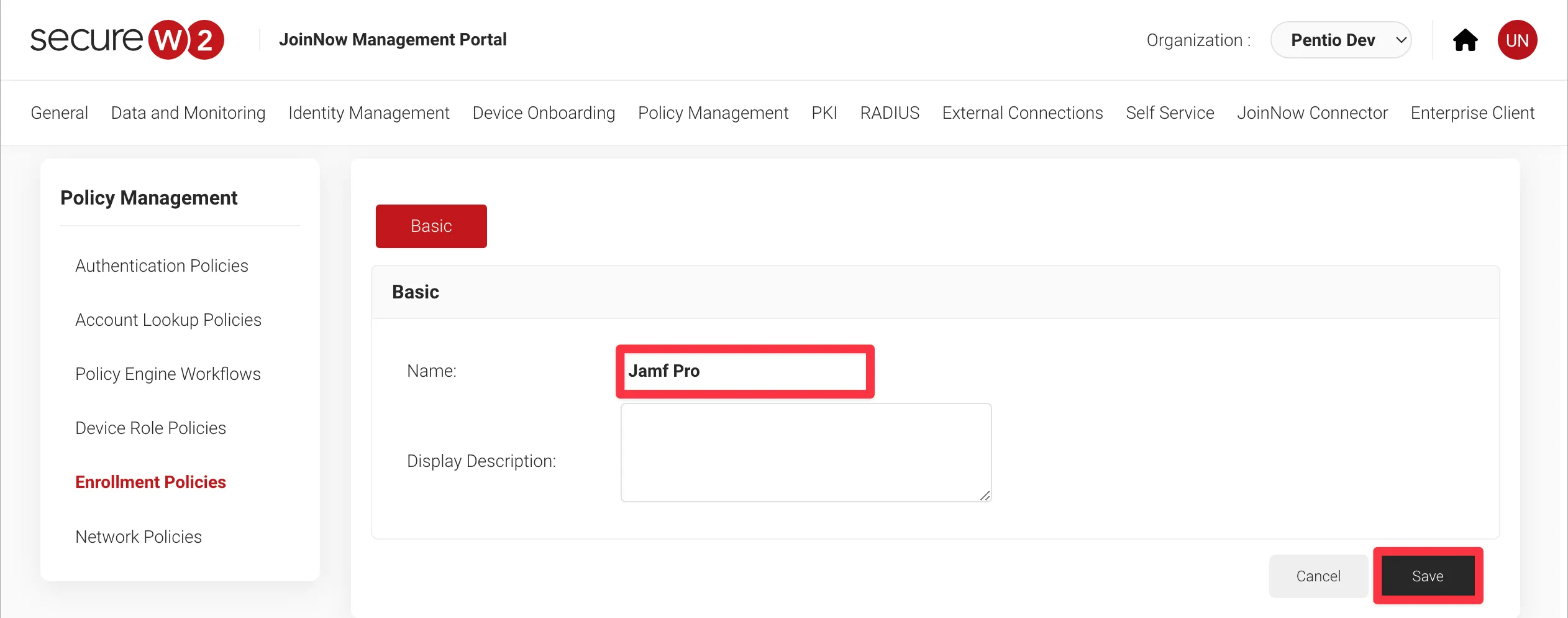The height and width of the screenshot is (618, 1568).
Task: Open Device Role Policies
Action: click(x=150, y=428)
